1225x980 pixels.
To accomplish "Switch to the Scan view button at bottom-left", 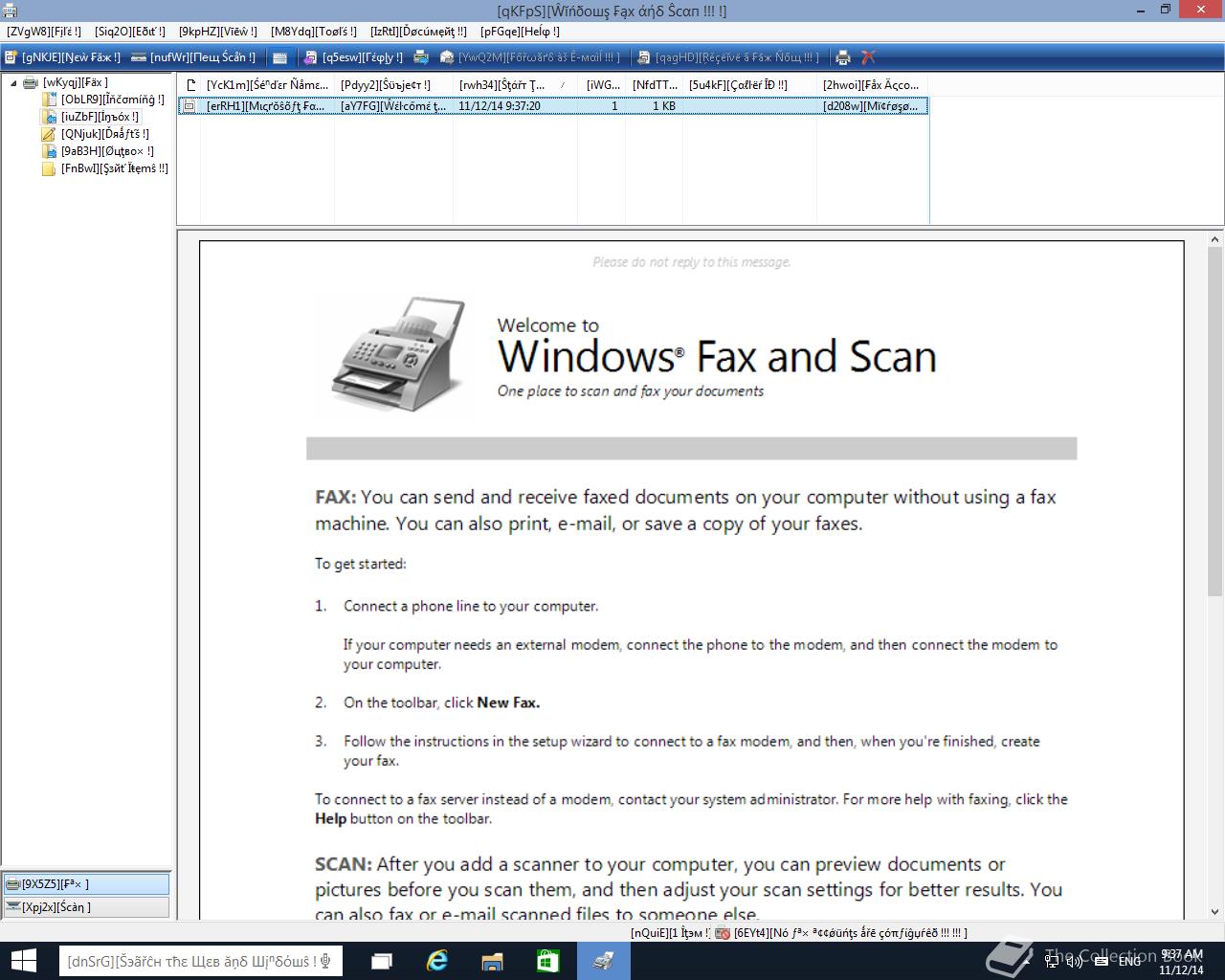I will tap(86, 907).
